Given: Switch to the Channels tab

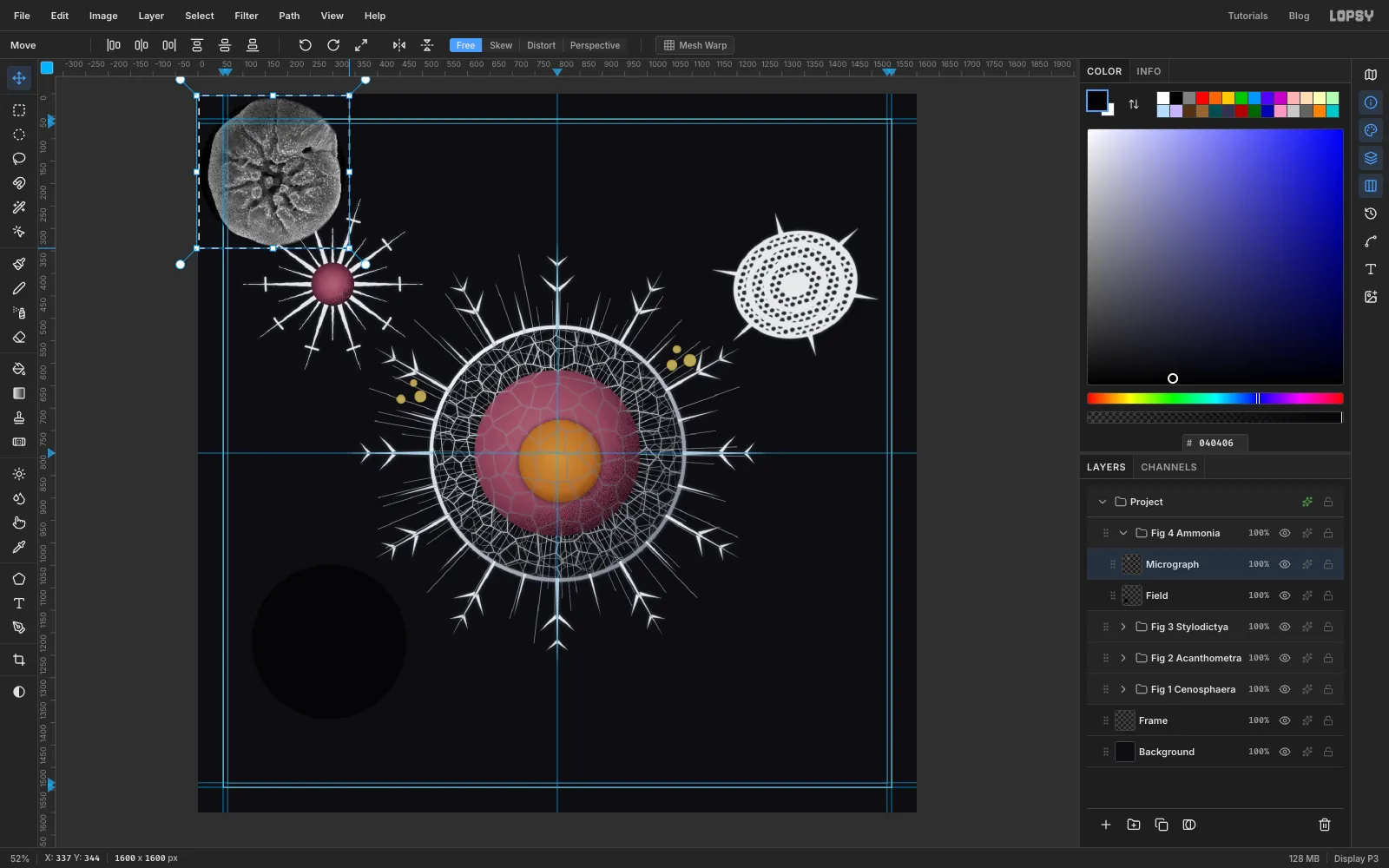Looking at the screenshot, I should coord(1168,467).
